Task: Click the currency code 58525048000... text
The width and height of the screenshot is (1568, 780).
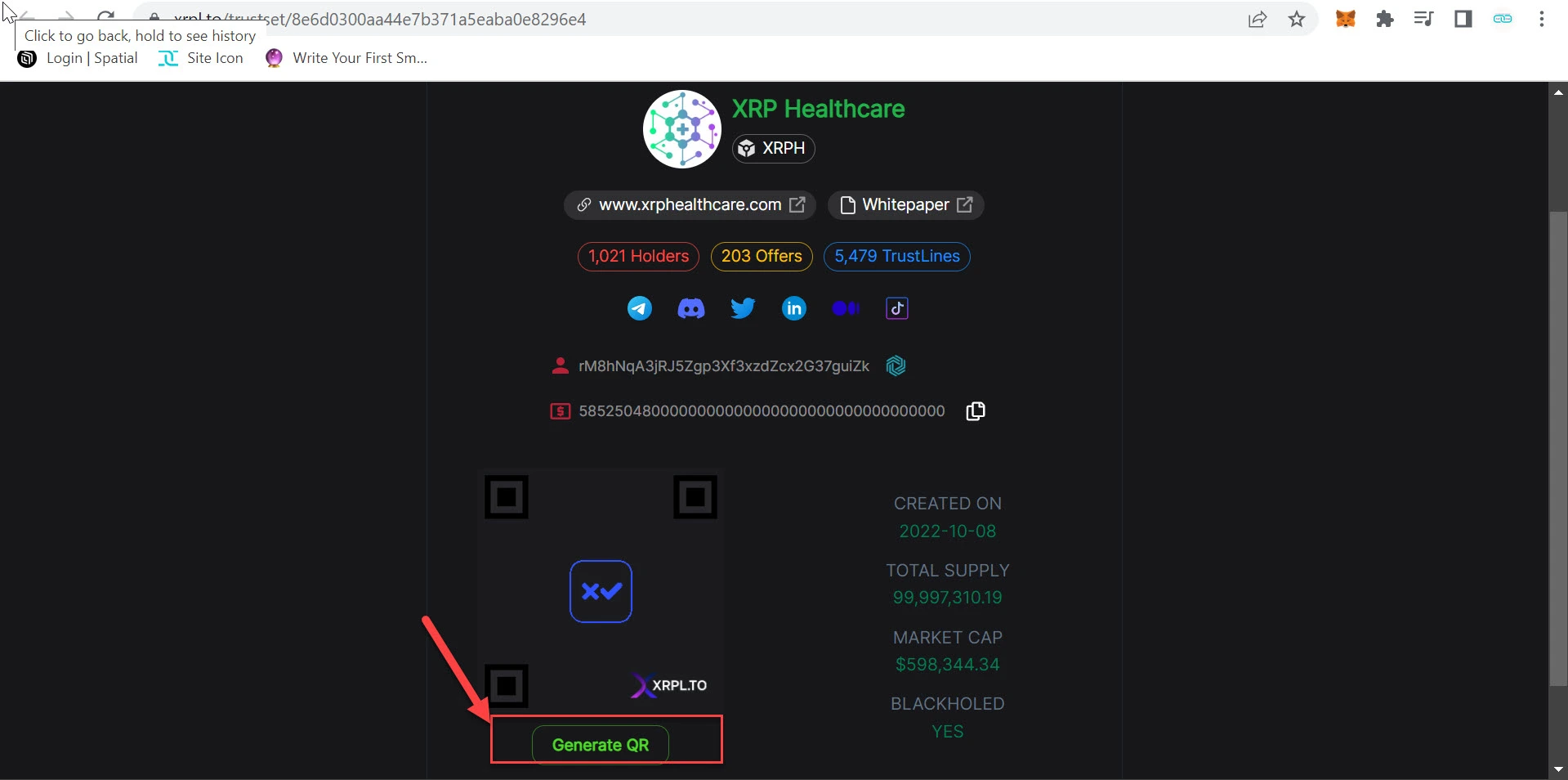Action: [x=762, y=411]
